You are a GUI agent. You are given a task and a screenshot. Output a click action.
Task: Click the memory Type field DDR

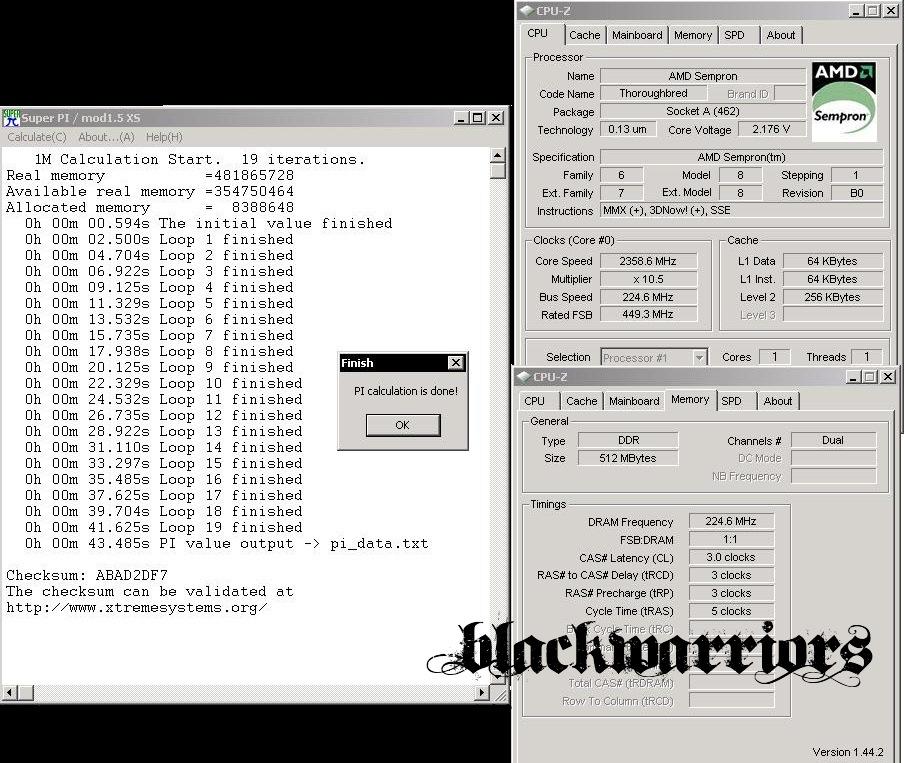pyautogui.click(x=628, y=440)
